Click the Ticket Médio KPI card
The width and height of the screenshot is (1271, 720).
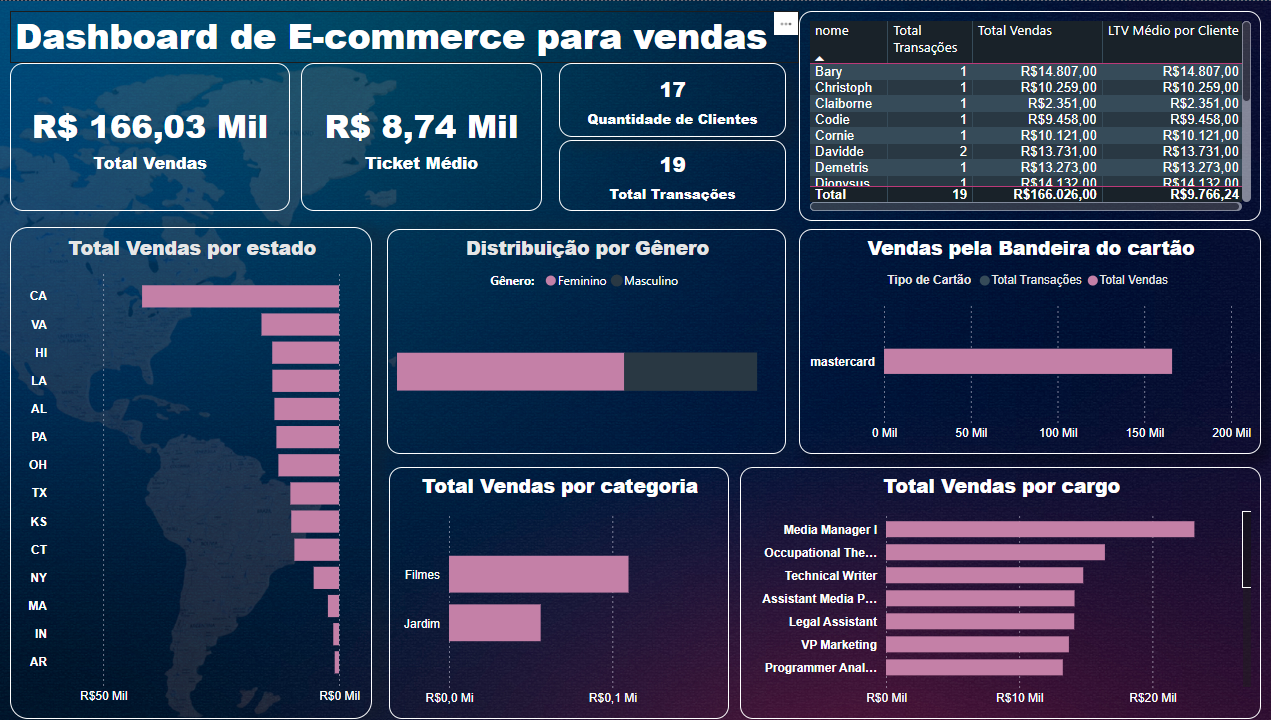click(421, 137)
